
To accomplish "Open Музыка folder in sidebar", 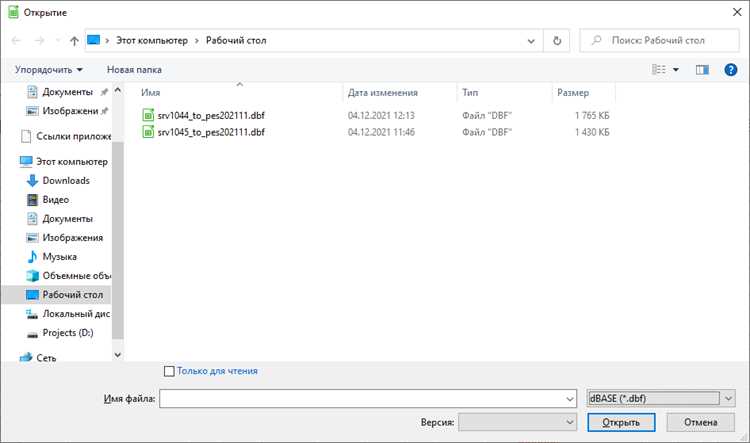I will point(52,257).
